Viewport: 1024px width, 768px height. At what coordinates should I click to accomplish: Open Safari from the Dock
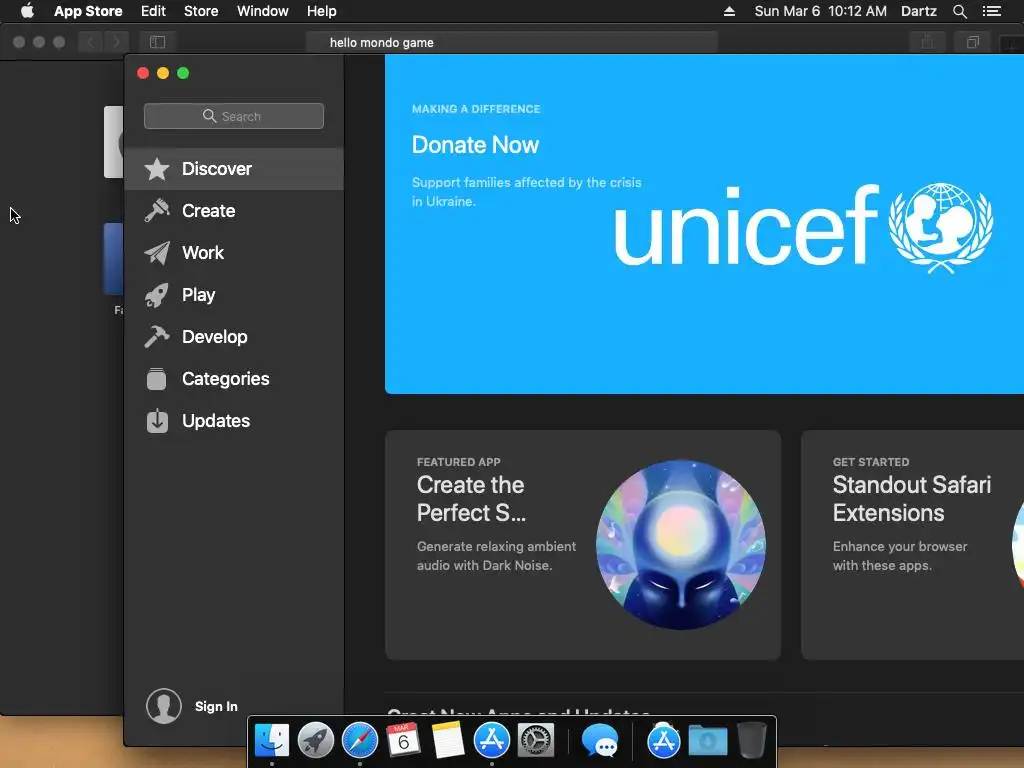click(360, 741)
